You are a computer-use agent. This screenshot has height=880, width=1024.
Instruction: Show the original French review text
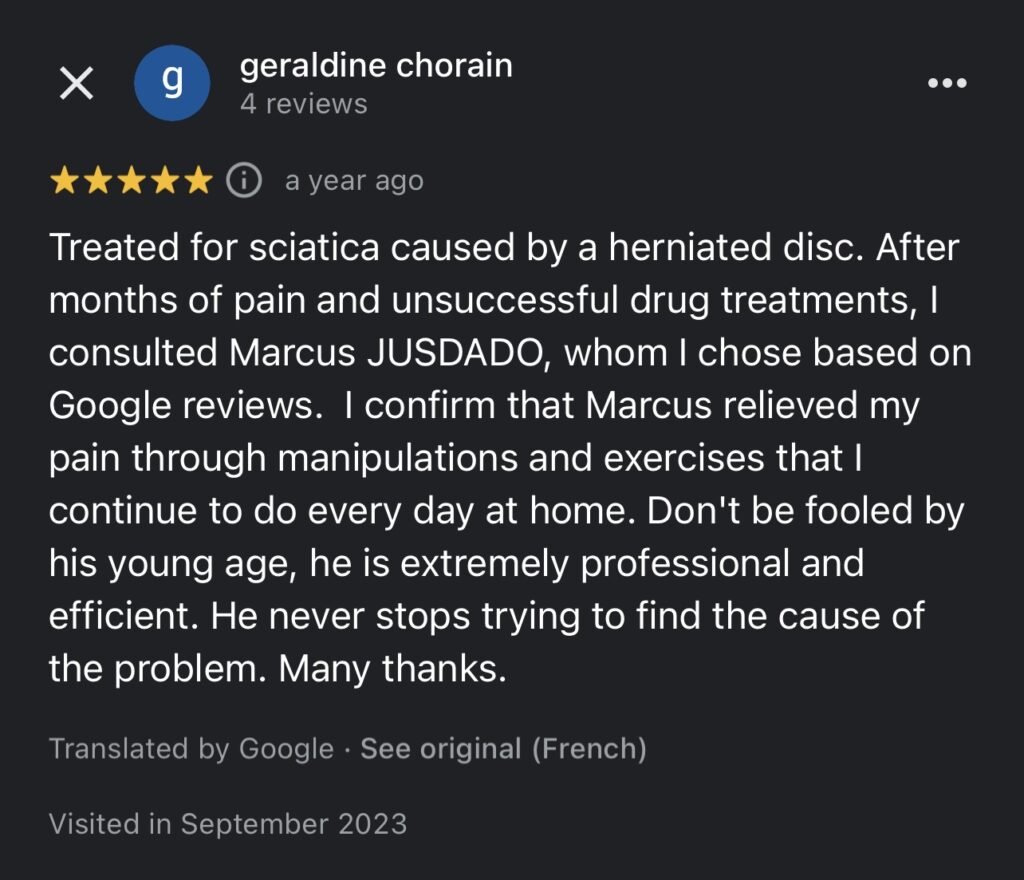point(504,748)
